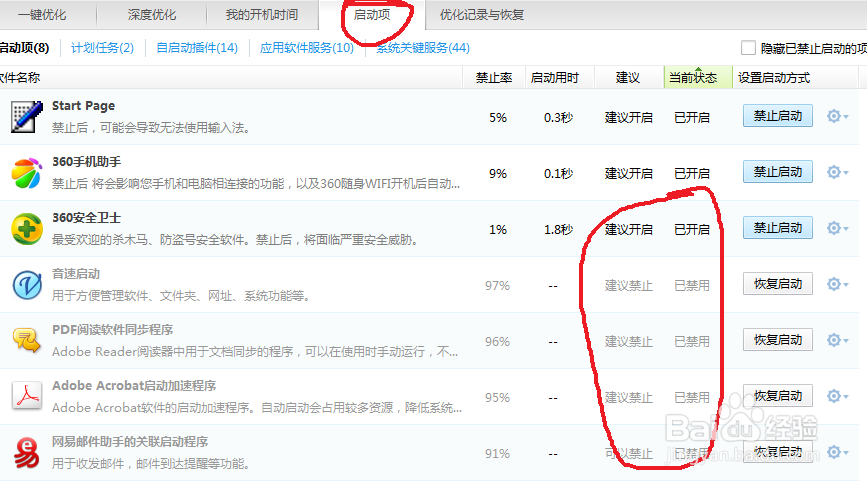This screenshot has height=485, width=867.
Task: Select 启动项(8) sub-tab
Action: 24,48
